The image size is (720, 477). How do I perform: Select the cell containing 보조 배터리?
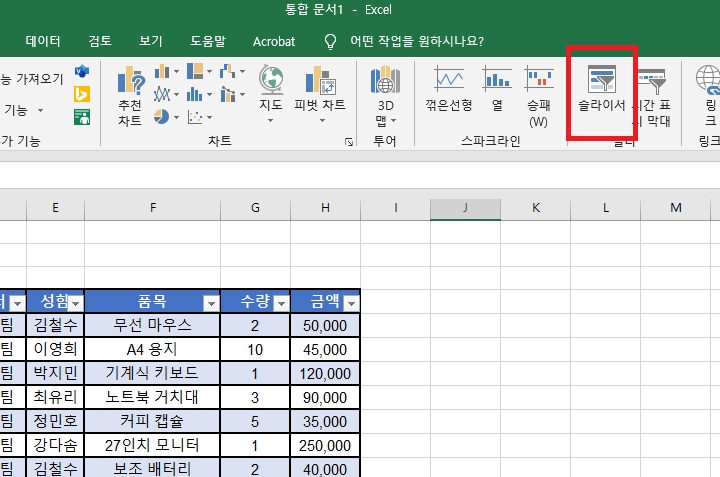coord(152,468)
